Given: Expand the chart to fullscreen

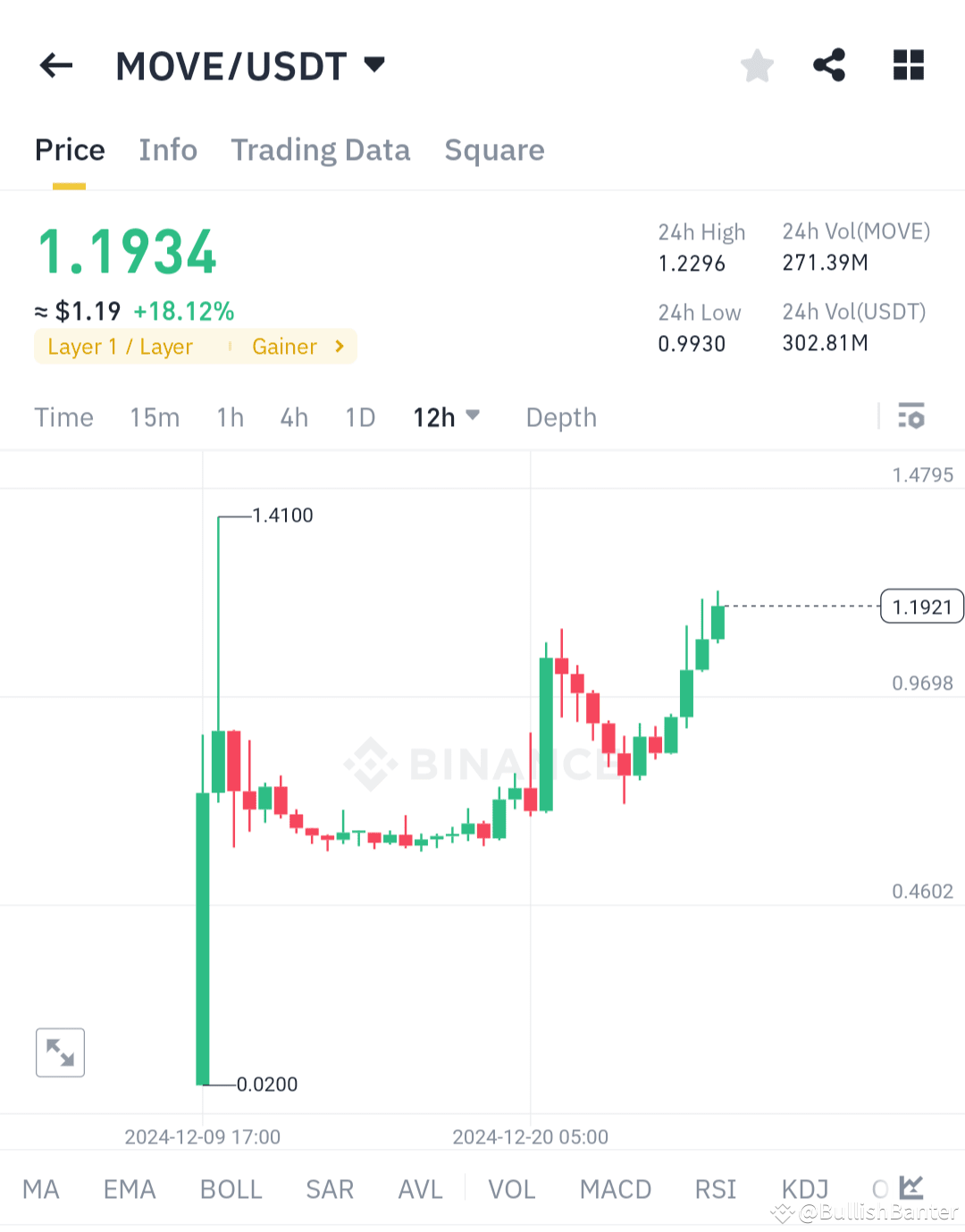Looking at the screenshot, I should [x=60, y=1052].
